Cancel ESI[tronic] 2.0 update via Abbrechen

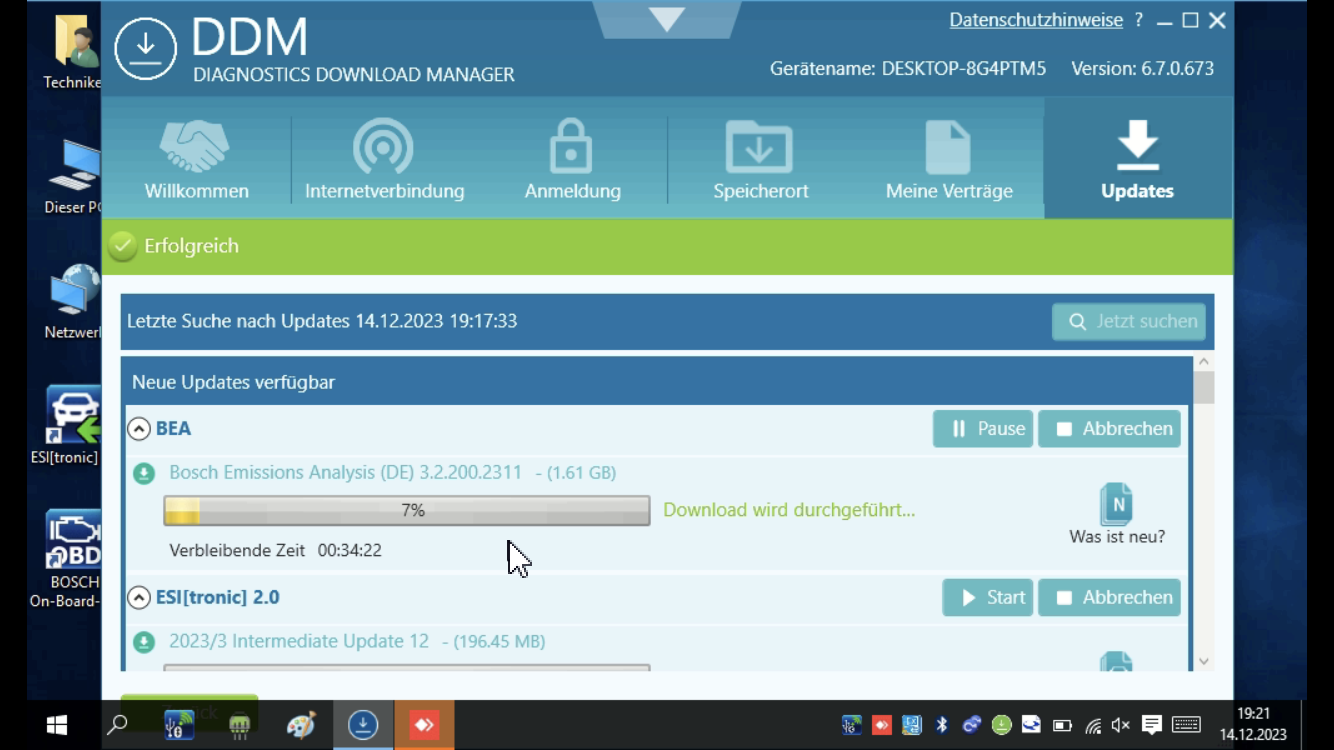[x=1110, y=598]
